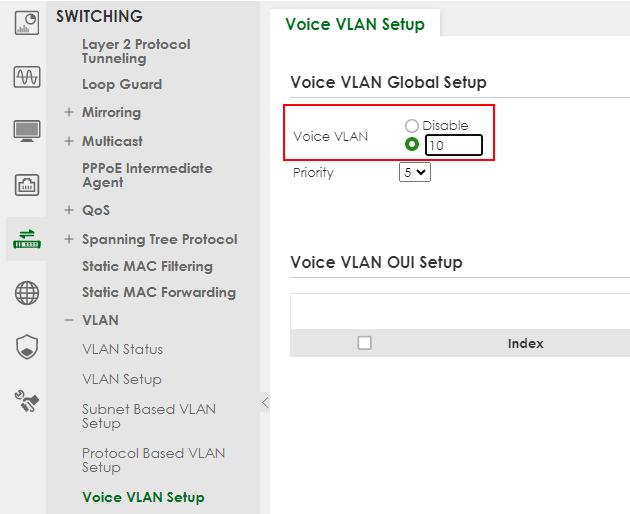Select the Voice VLAN ID radio button
Viewport: 630px width, 514px height.
pos(411,144)
